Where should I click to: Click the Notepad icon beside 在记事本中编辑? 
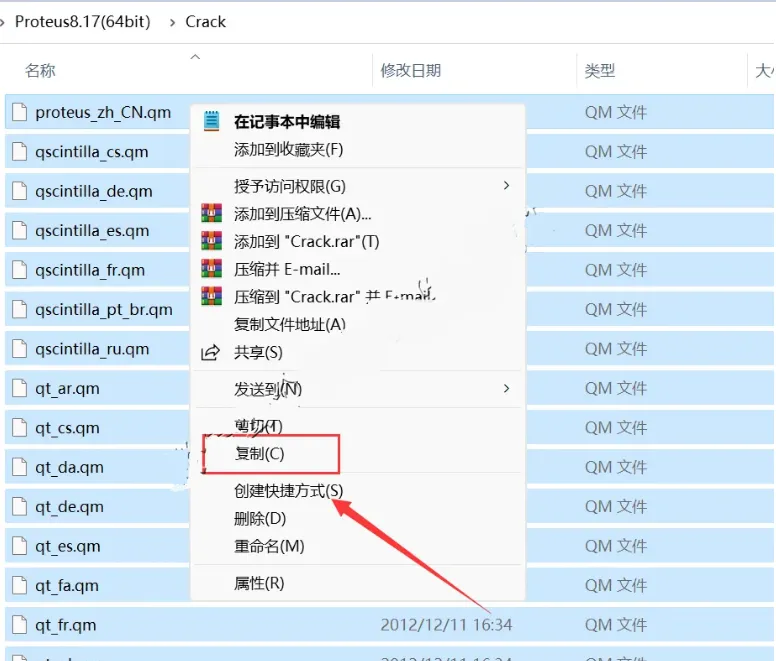point(212,121)
